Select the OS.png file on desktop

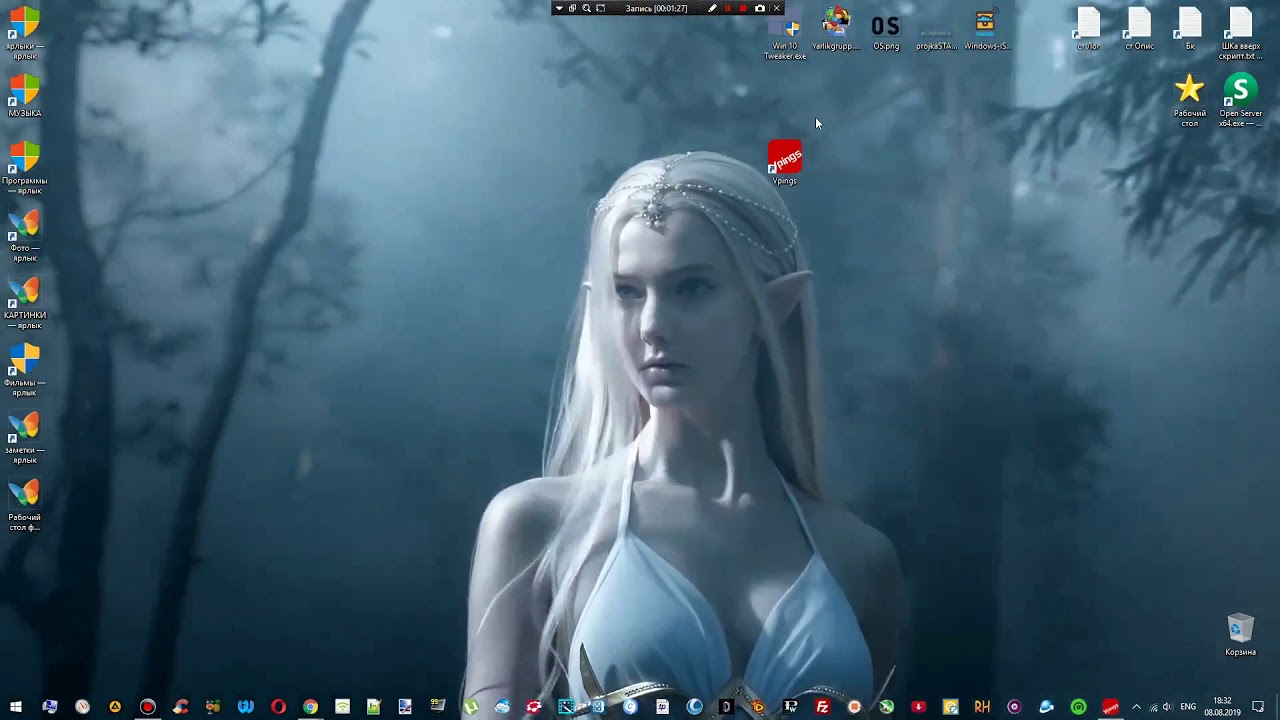886,30
